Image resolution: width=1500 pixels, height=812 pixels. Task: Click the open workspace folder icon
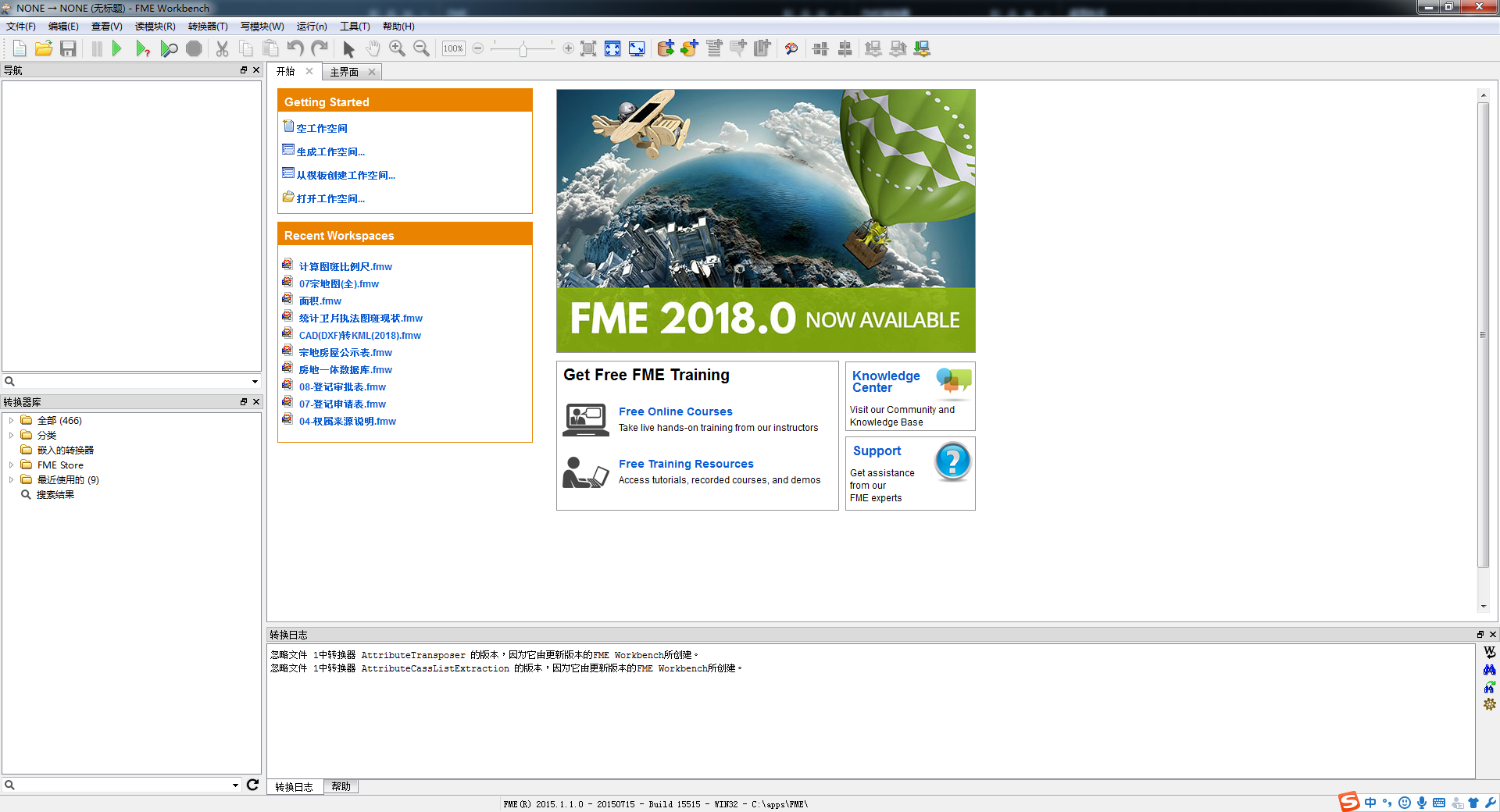point(44,48)
